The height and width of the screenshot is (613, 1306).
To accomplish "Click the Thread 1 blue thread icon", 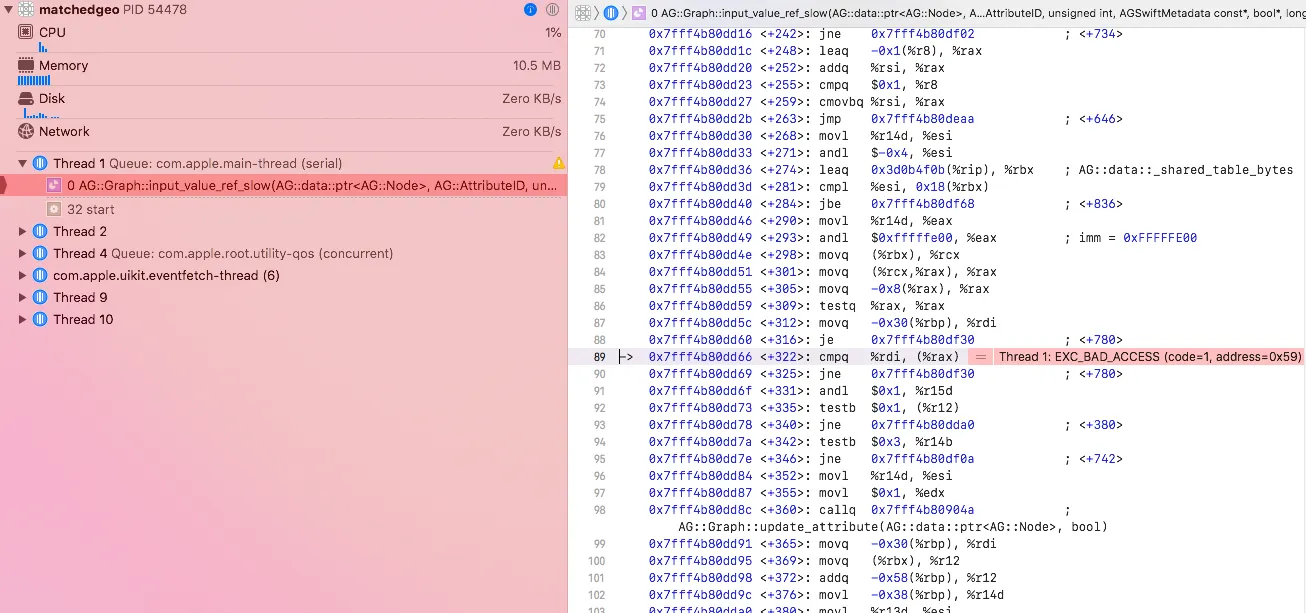I will [x=40, y=163].
